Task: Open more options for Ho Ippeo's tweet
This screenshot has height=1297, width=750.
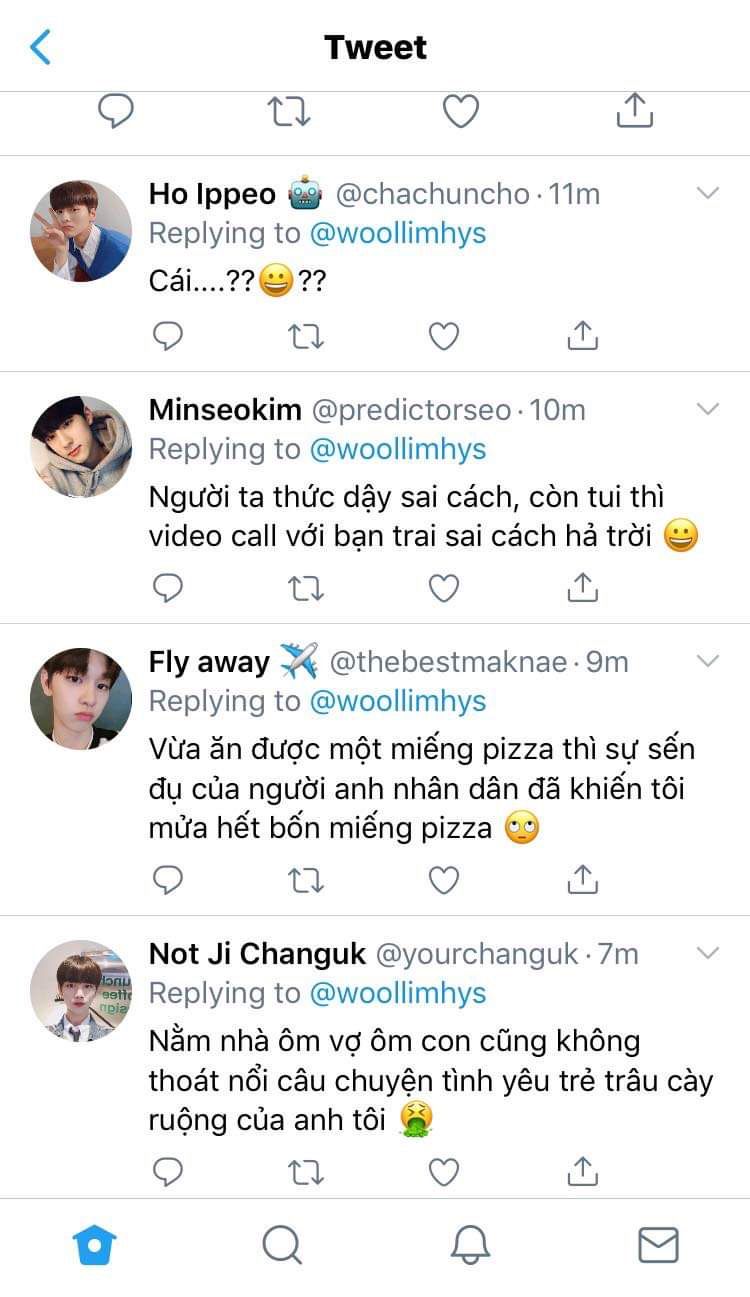Action: coord(708,193)
